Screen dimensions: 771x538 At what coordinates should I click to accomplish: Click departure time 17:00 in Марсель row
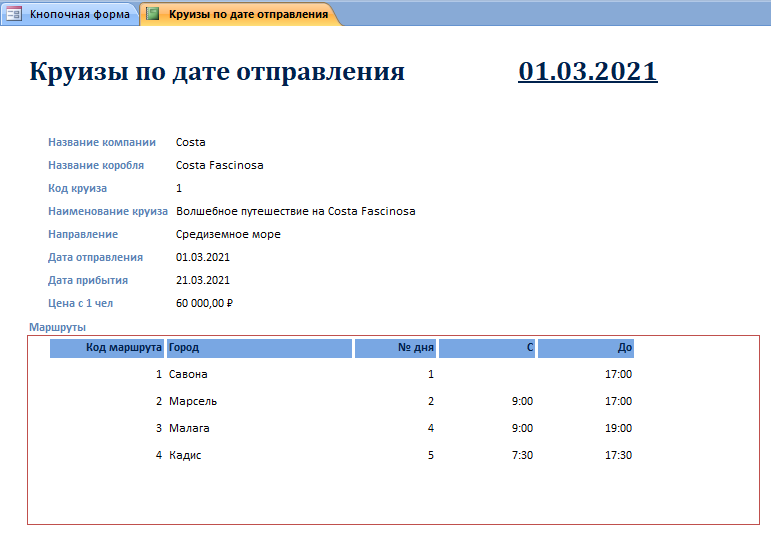618,401
